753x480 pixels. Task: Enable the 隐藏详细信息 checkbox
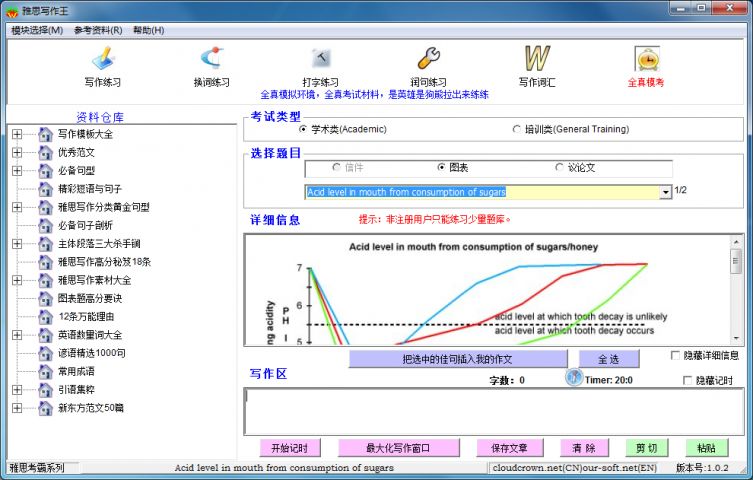(x=675, y=355)
